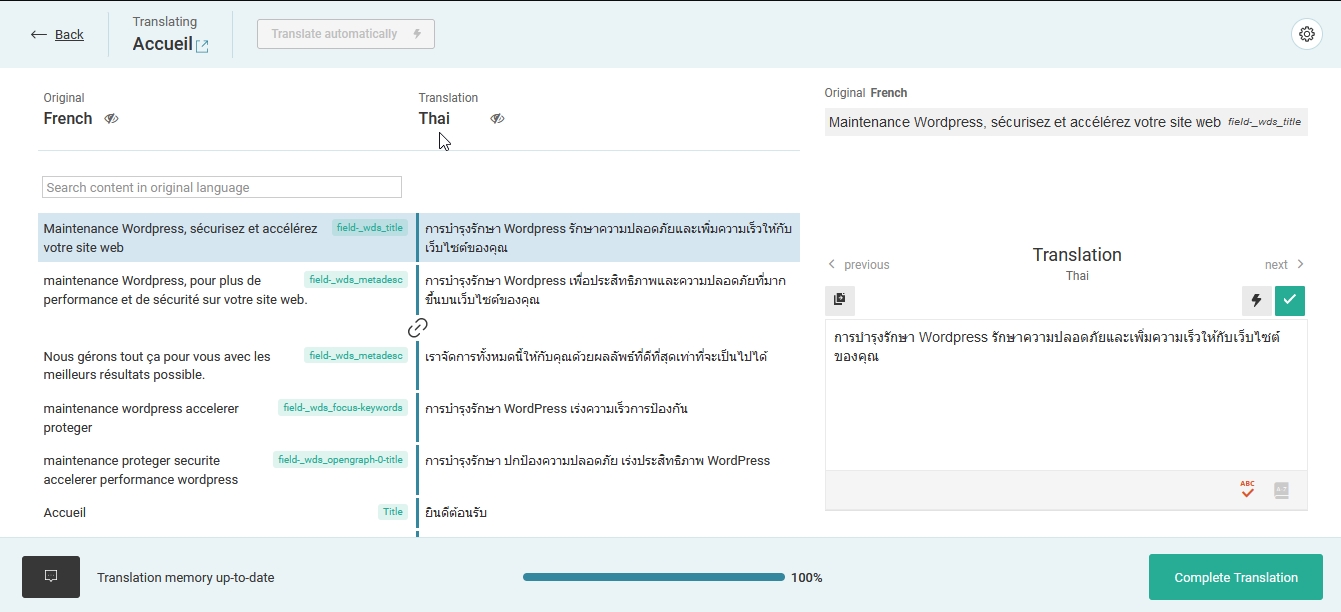Click the 'Accueil' page title in header
Viewport: 1341px width, 612px height.
tap(162, 44)
